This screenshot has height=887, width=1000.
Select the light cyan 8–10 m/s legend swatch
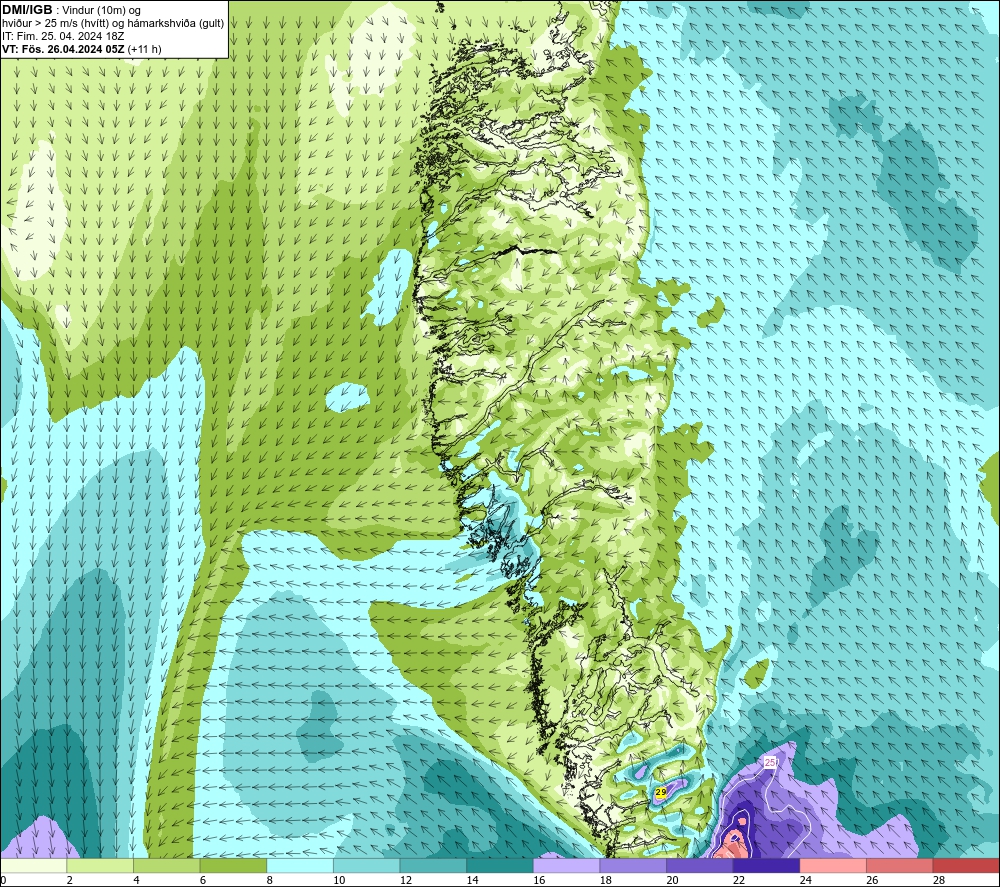(x=300, y=865)
